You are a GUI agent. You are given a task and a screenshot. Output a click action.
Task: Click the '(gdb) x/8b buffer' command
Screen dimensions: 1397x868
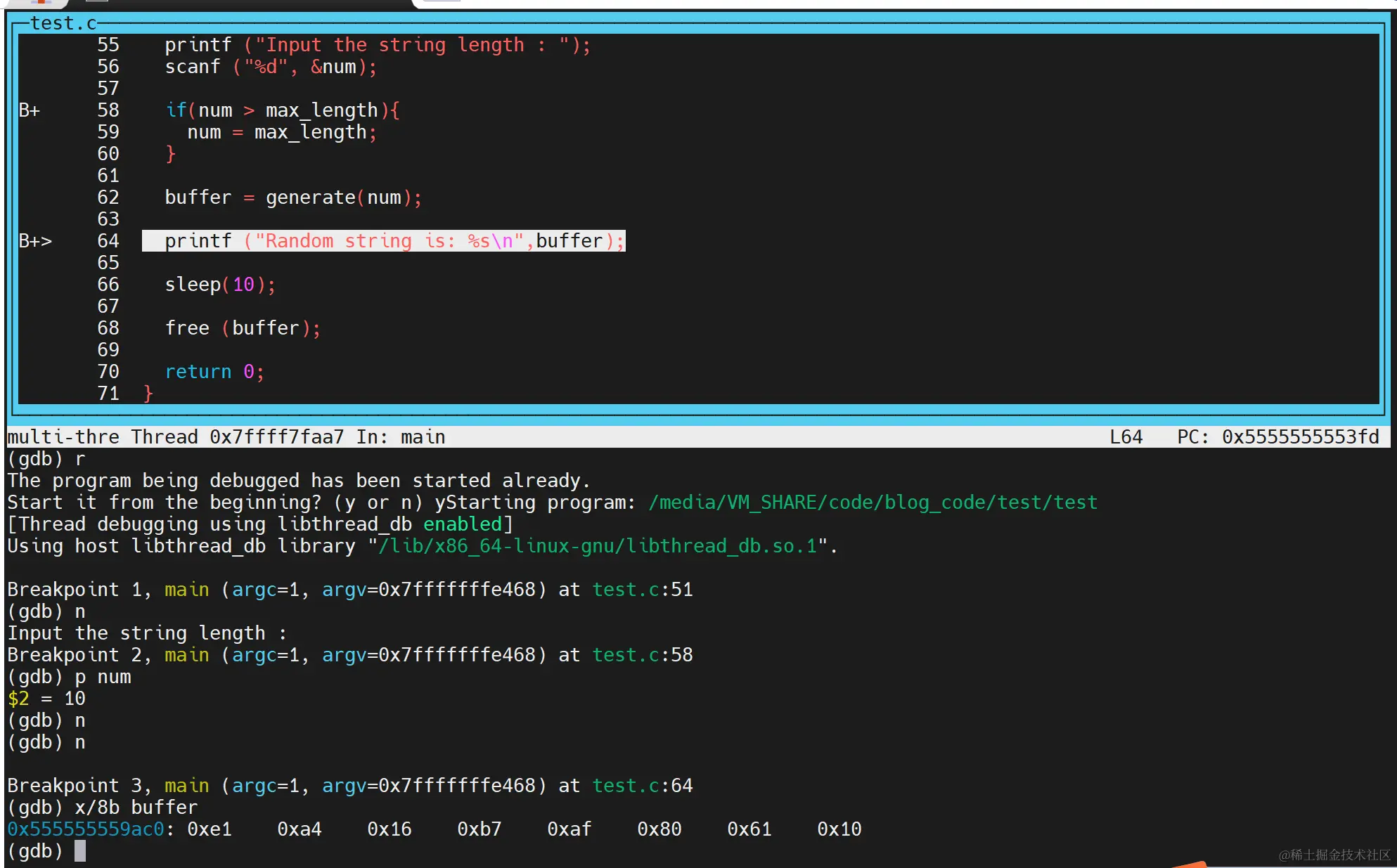pyautogui.click(x=103, y=808)
